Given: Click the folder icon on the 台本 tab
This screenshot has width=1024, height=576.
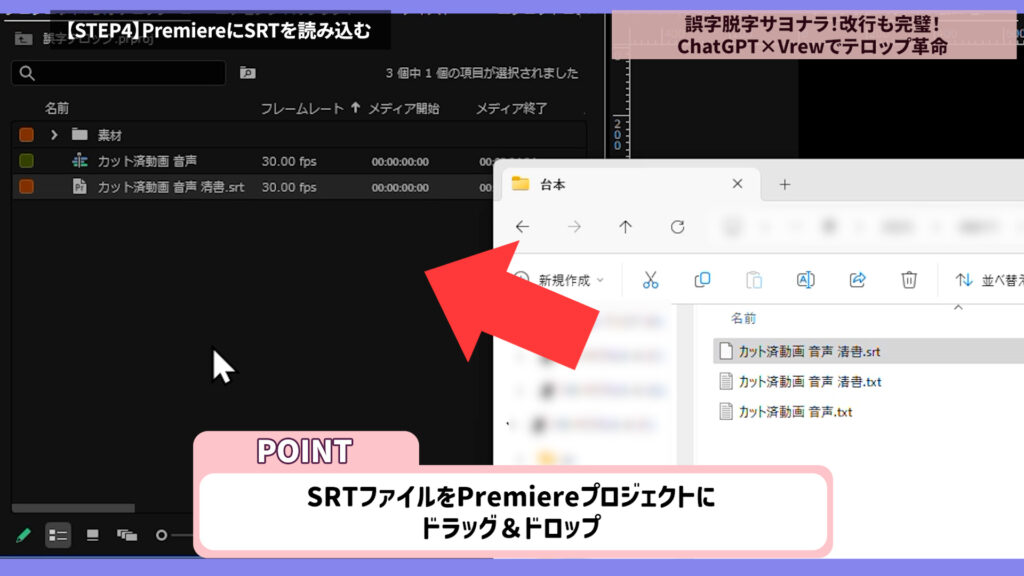Looking at the screenshot, I should [x=520, y=184].
